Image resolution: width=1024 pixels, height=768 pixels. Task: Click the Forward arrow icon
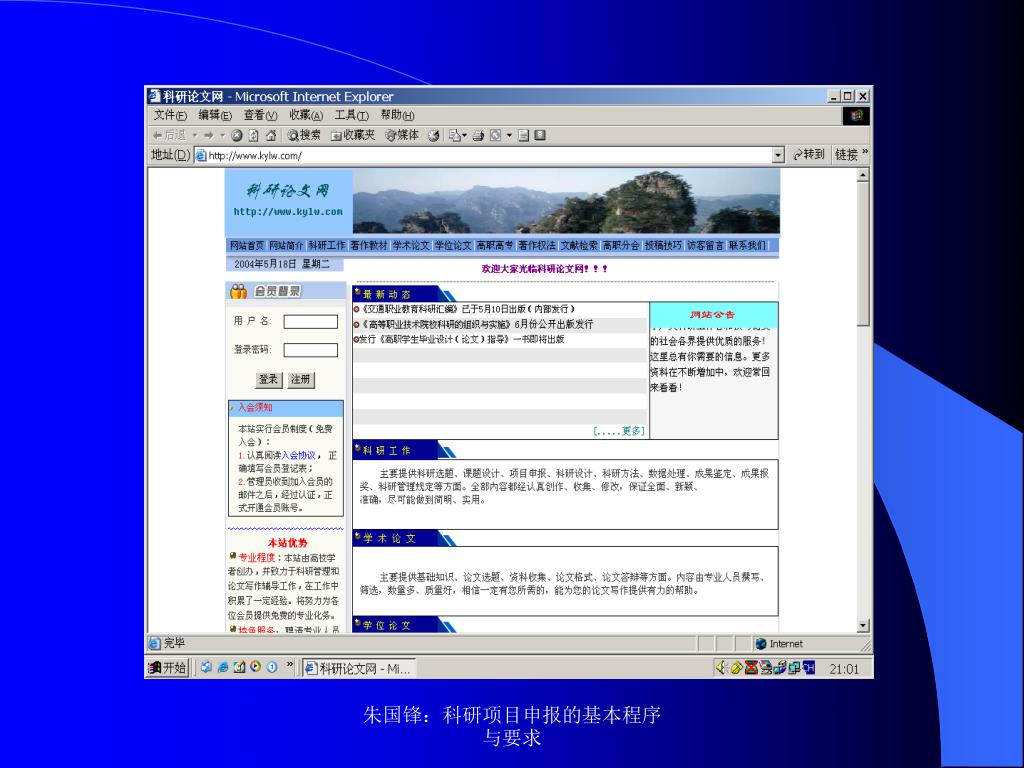pos(208,135)
